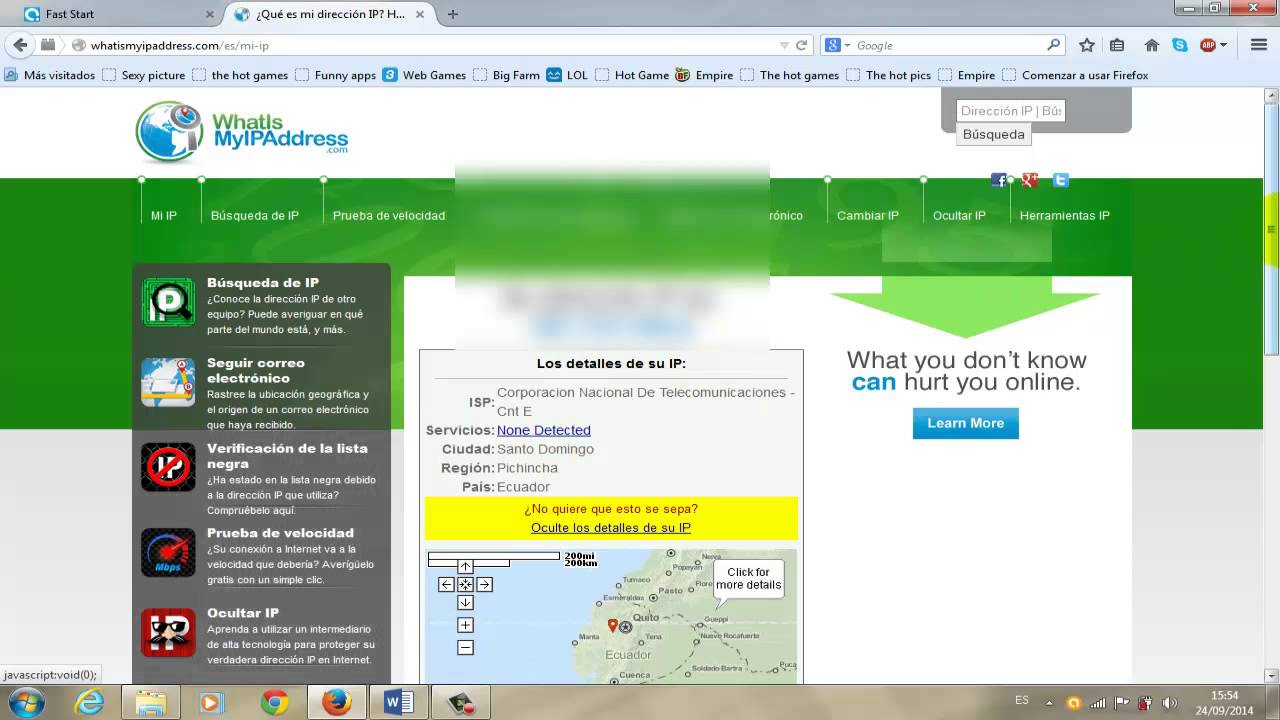1280x720 pixels.
Task: Open the Más visitados bookmark
Action: point(50,75)
